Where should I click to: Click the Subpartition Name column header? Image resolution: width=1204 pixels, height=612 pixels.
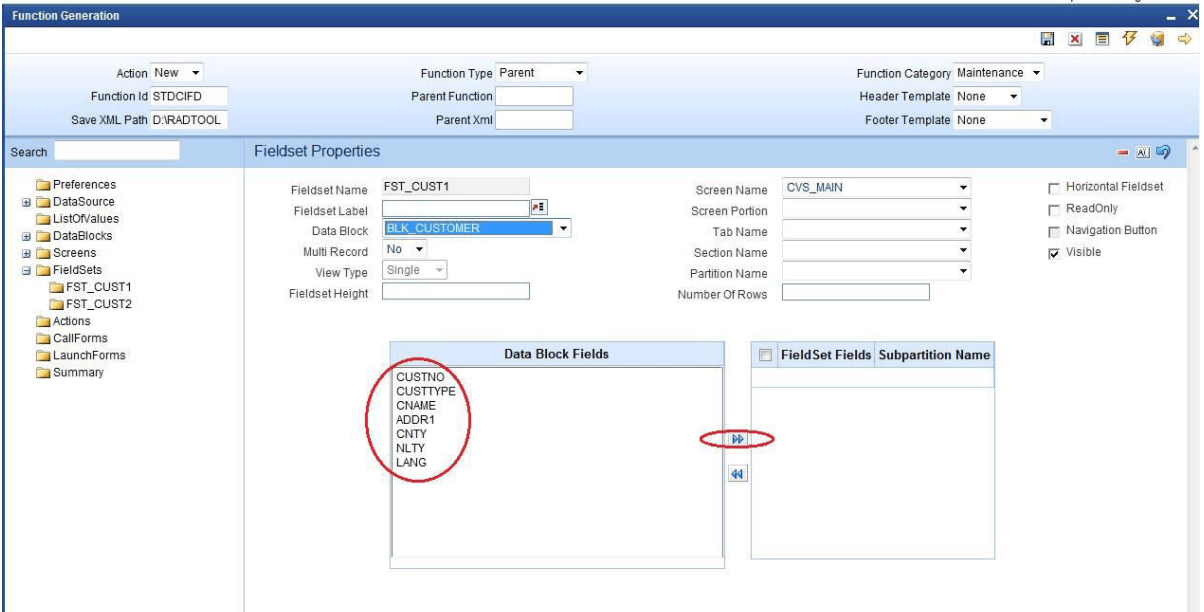pos(934,355)
